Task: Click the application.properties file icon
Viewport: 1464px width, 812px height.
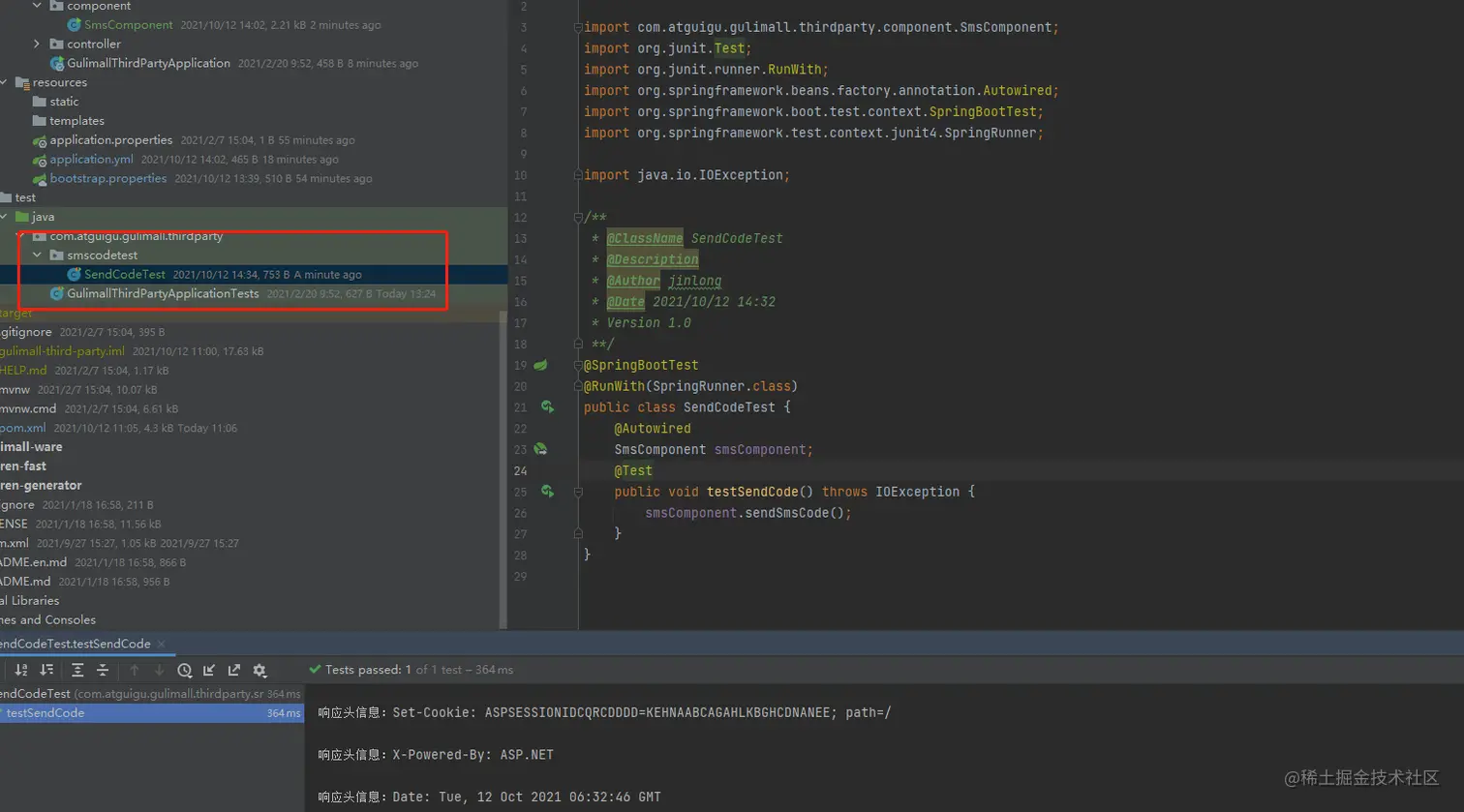Action: tap(40, 140)
